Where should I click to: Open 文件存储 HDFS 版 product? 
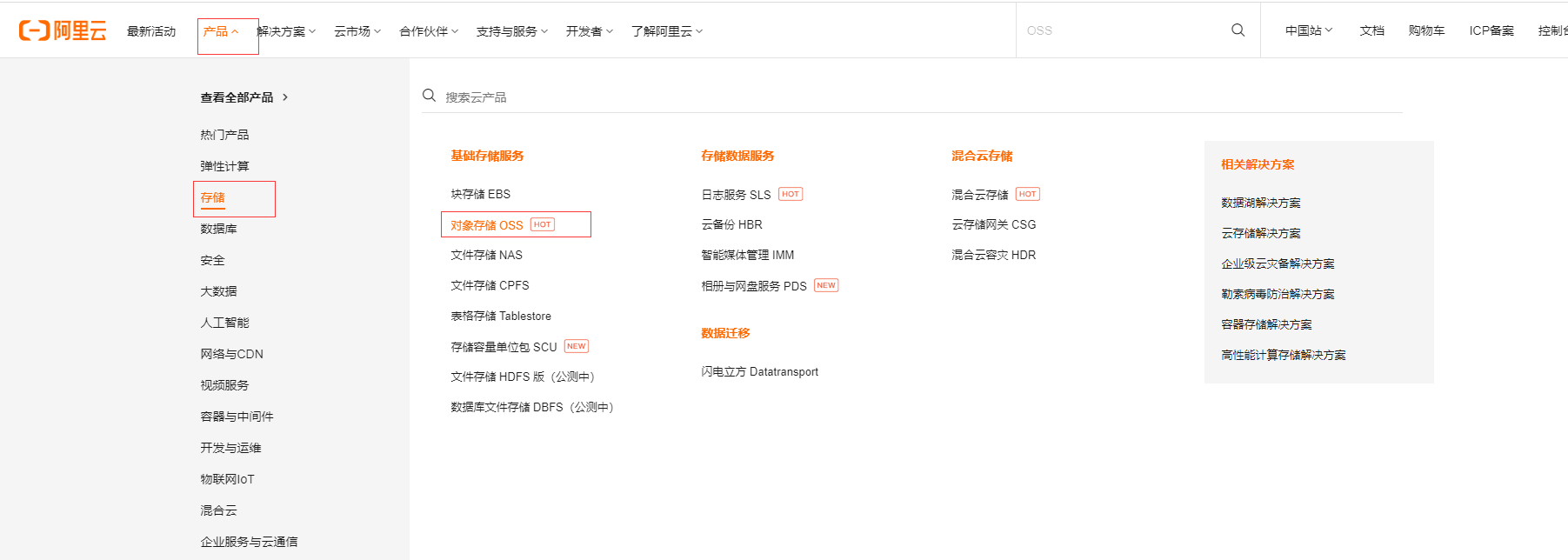tap(523, 377)
